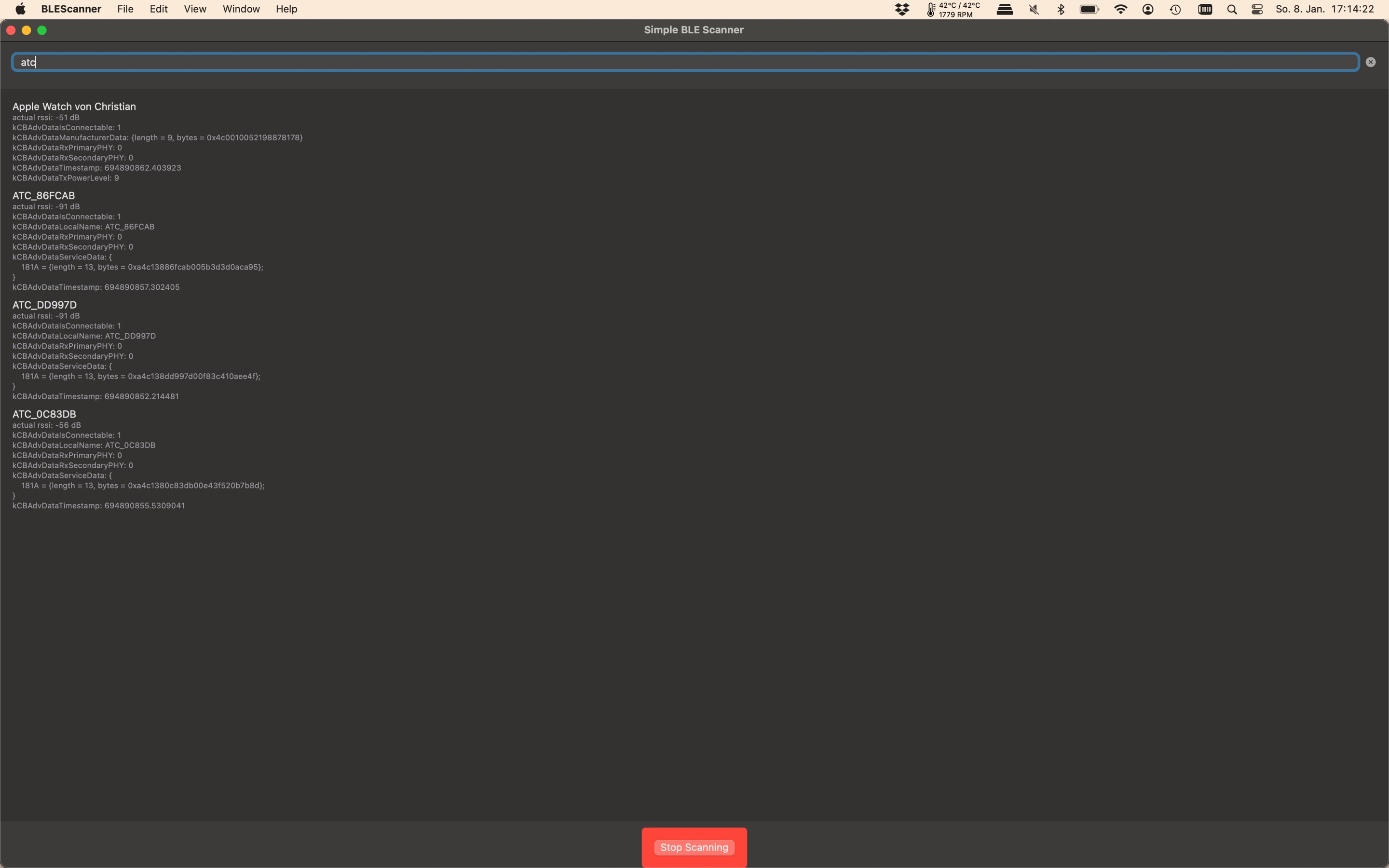This screenshot has width=1389, height=868.
Task: Click 'kCBAdvDataLocalName: ATC_DD997D' line
Action: [84, 336]
